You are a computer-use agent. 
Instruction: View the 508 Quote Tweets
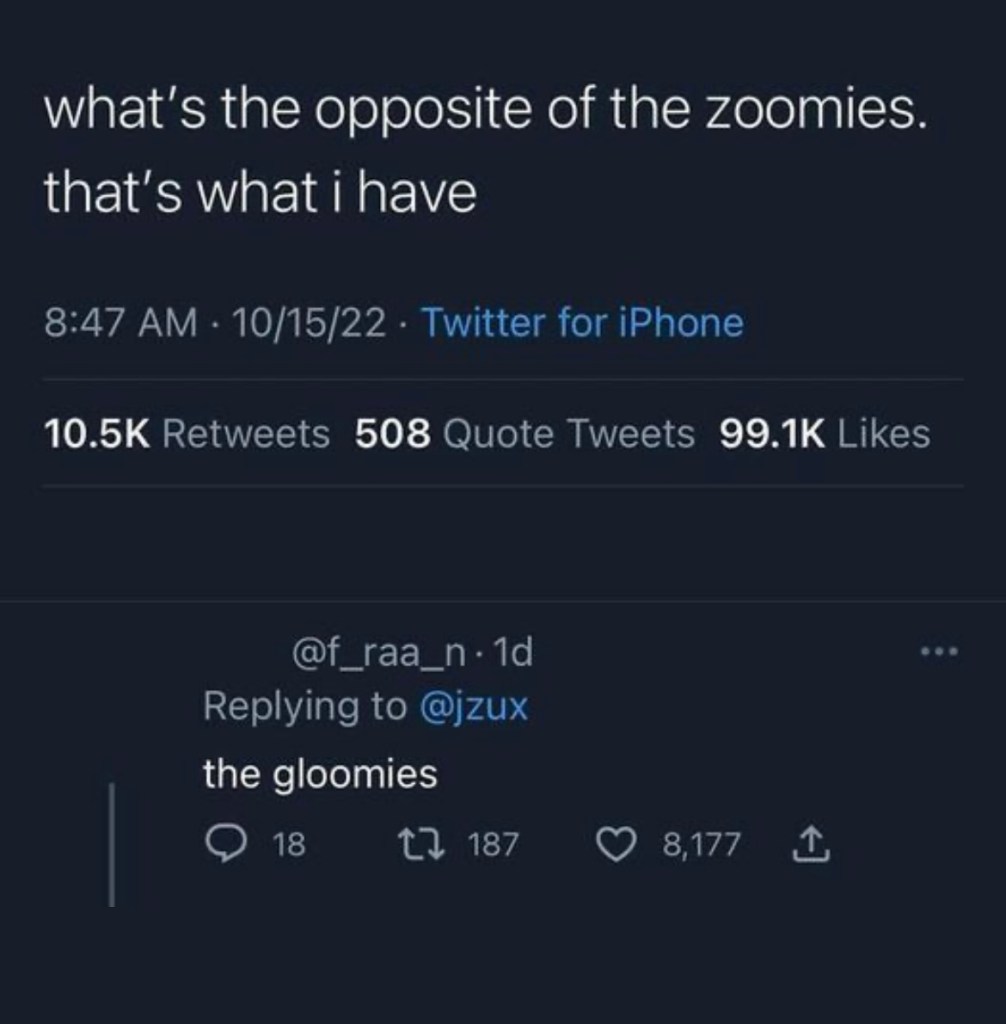pyautogui.click(x=525, y=434)
